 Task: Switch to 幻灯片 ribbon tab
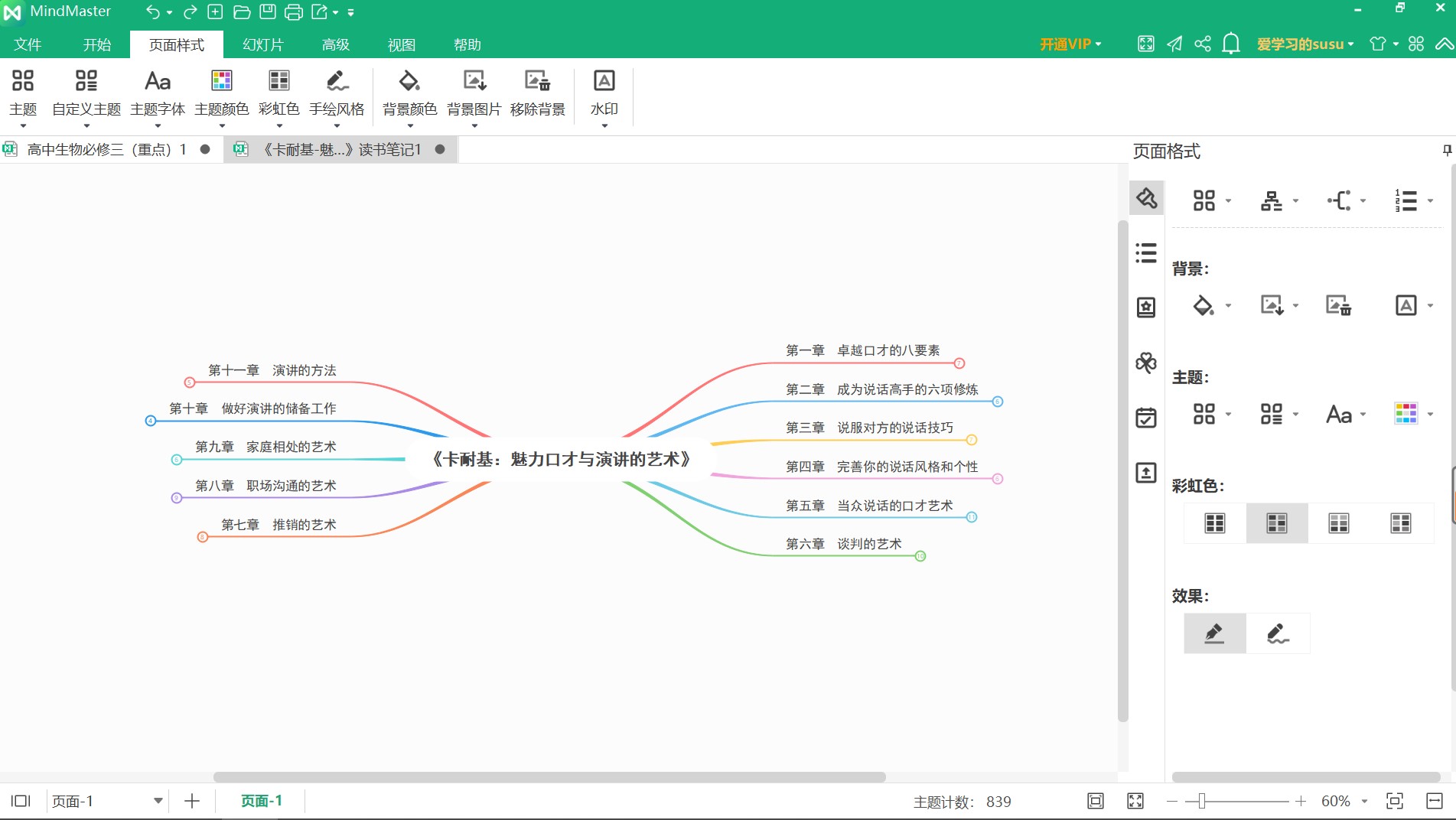click(263, 44)
